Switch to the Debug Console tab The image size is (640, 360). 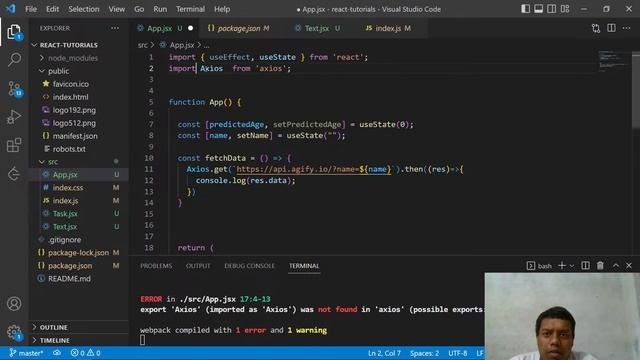pyautogui.click(x=249, y=266)
